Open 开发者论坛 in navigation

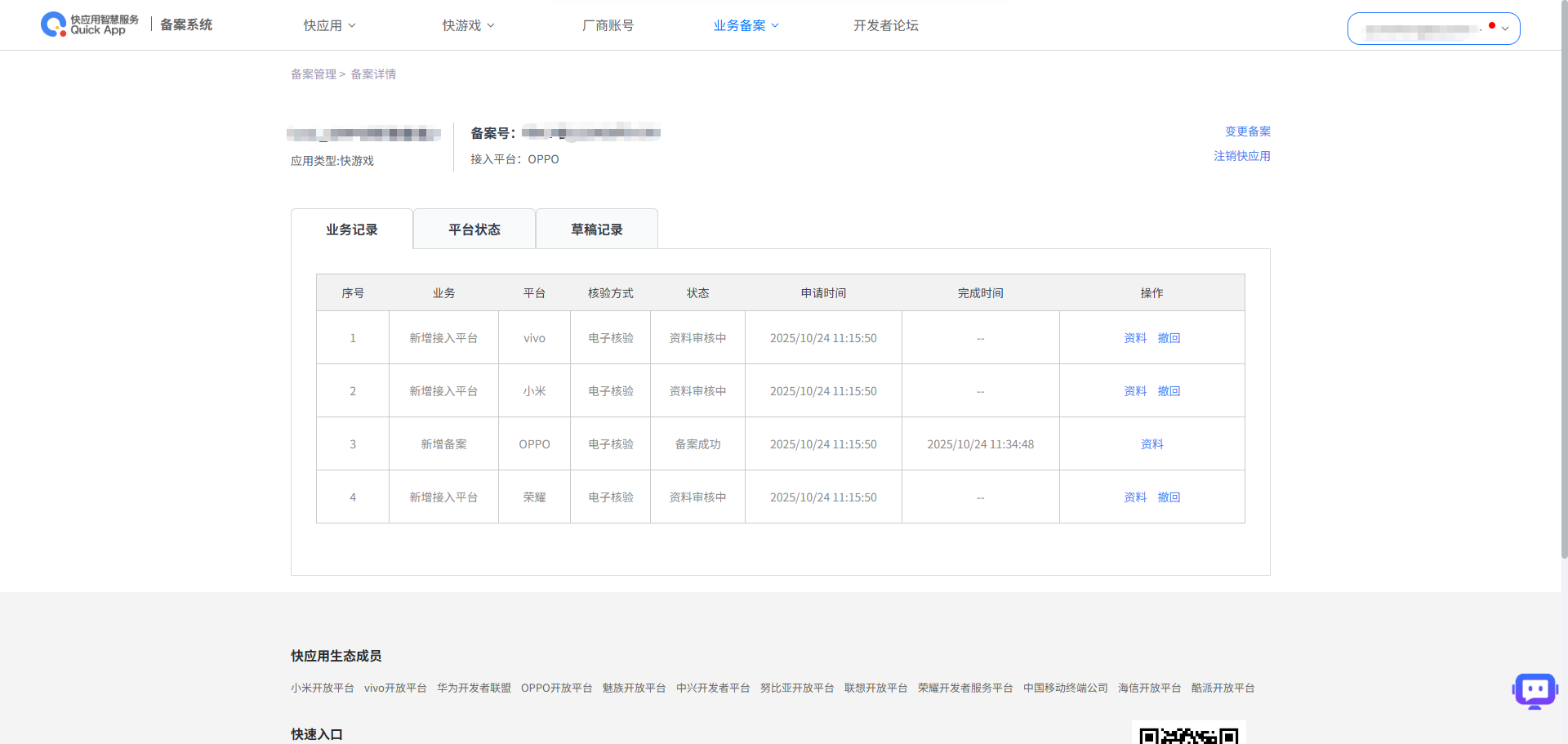pyautogui.click(x=885, y=25)
